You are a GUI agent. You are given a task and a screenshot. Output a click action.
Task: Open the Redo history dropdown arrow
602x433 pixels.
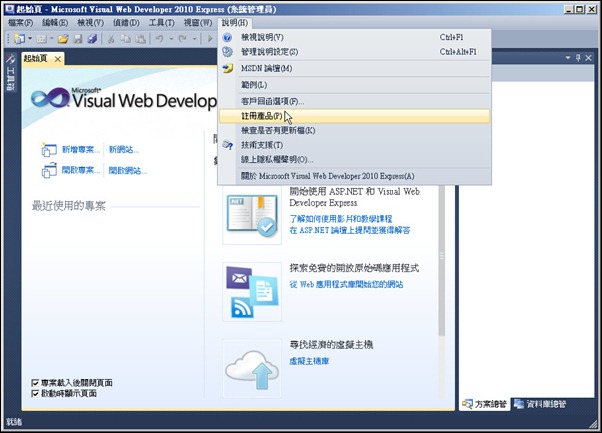[x=194, y=39]
